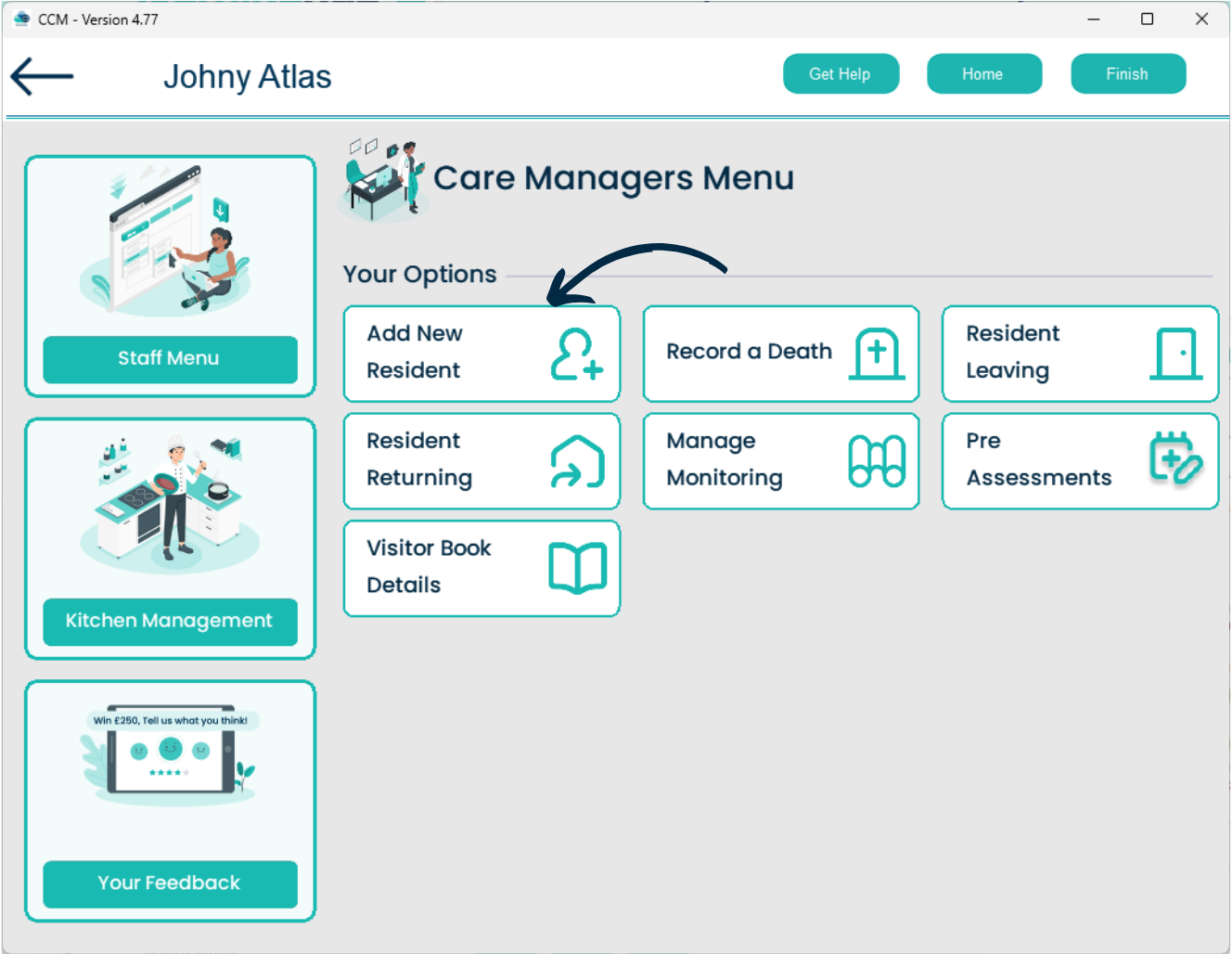Go to Home
This screenshot has height=954, width=1232.
[x=983, y=74]
